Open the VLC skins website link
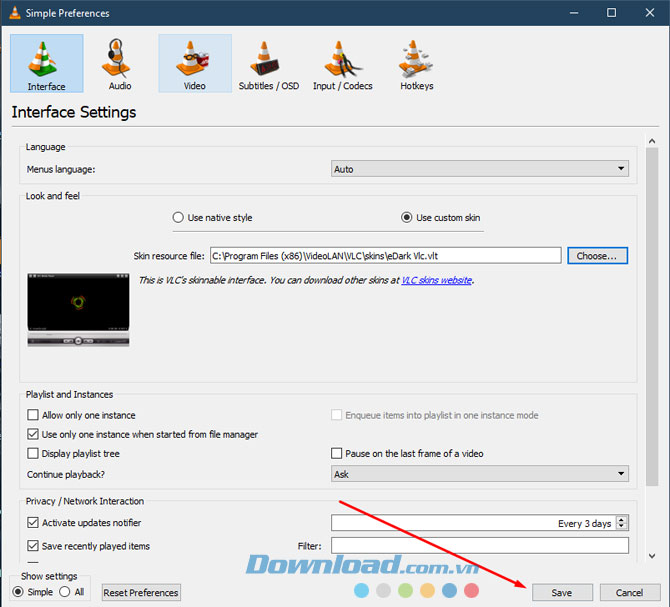The height and width of the screenshot is (607, 670). click(436, 280)
